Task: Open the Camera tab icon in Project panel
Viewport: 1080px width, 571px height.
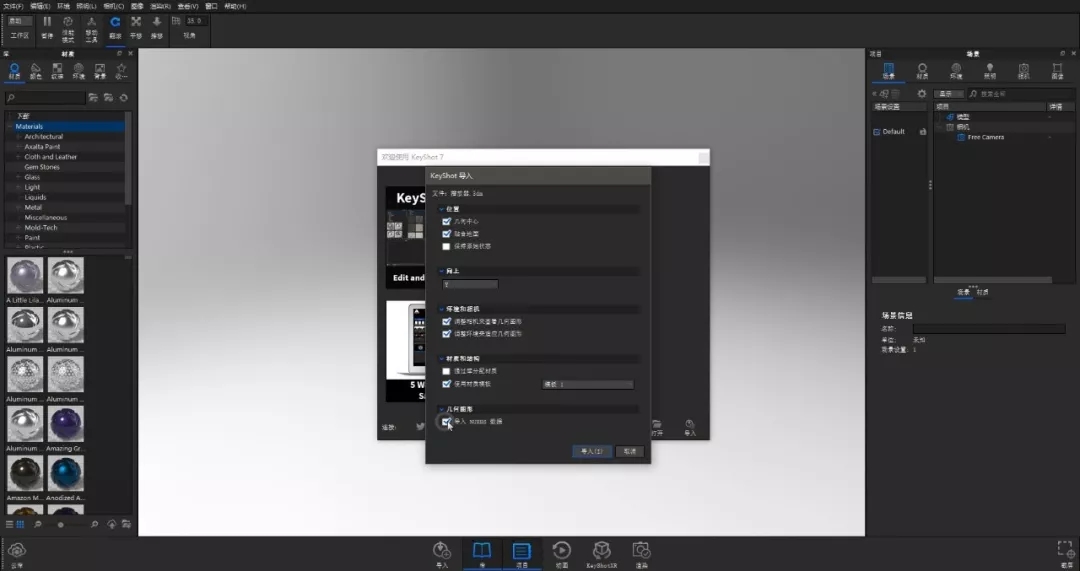Action: coord(1024,68)
